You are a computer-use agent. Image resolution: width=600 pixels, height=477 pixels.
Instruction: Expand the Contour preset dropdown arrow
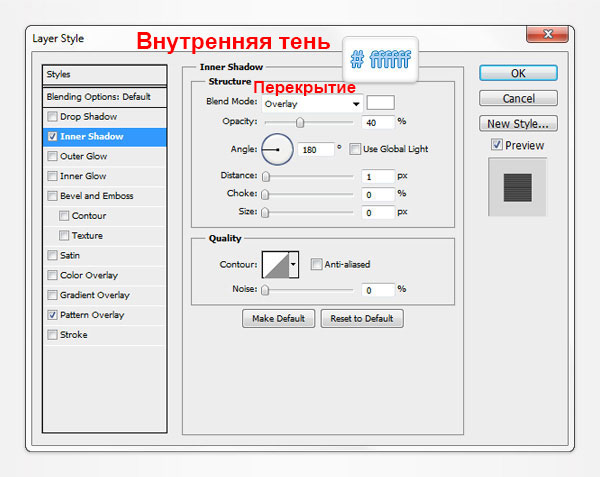click(x=293, y=264)
